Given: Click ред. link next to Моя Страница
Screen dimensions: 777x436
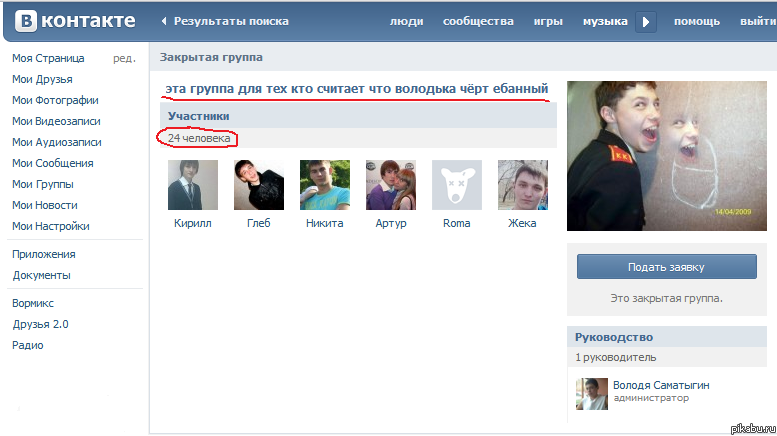Looking at the screenshot, I should tap(124, 58).
